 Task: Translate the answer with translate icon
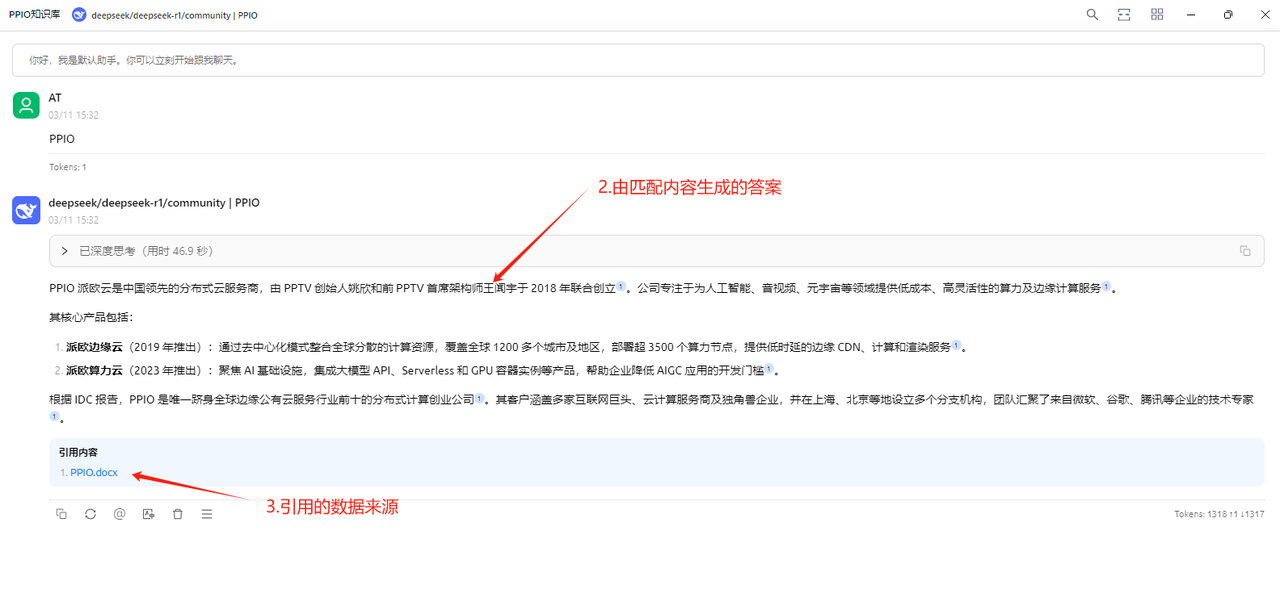click(x=148, y=514)
